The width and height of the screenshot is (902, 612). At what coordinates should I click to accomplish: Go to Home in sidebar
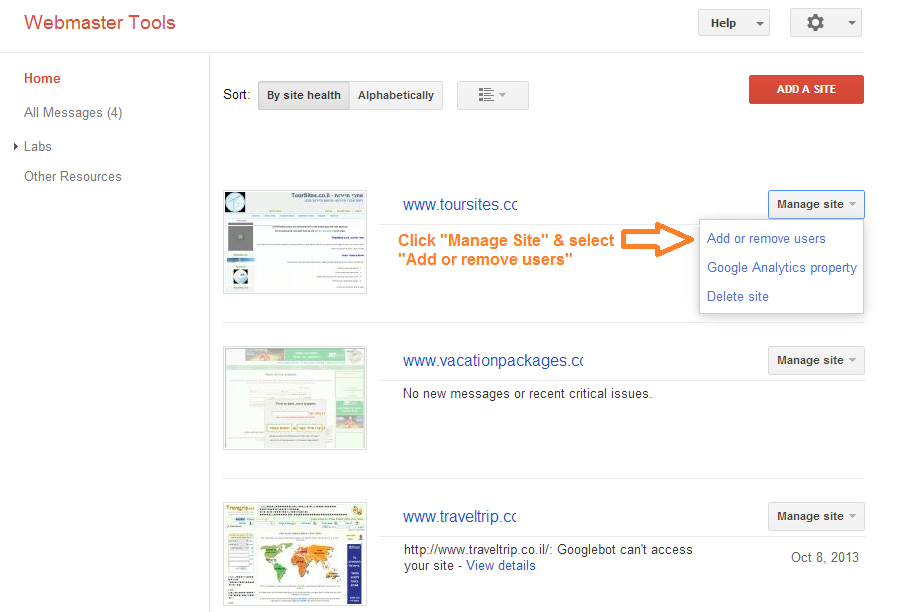pyautogui.click(x=42, y=78)
